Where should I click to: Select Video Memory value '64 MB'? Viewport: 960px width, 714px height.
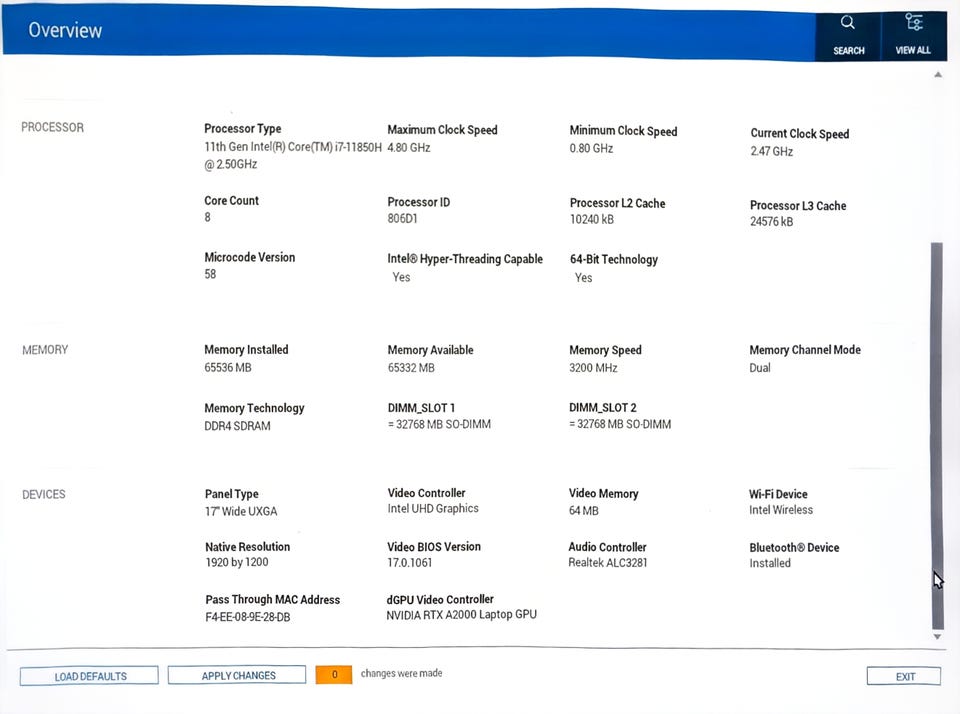tap(583, 511)
